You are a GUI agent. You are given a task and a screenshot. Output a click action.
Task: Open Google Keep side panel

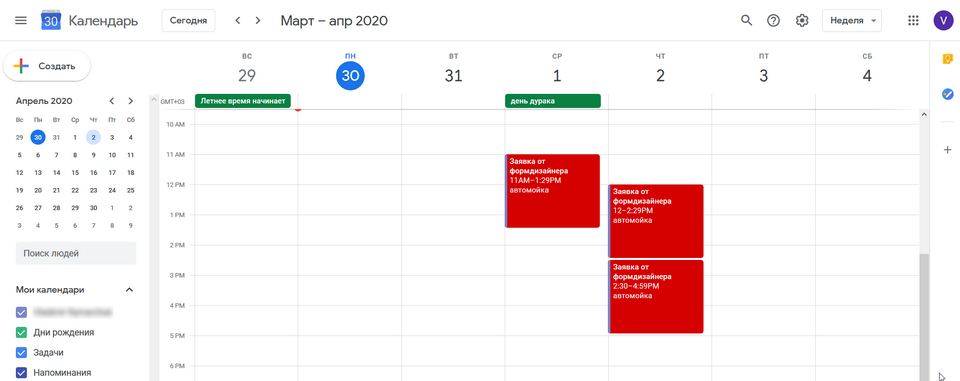pyautogui.click(x=947, y=59)
